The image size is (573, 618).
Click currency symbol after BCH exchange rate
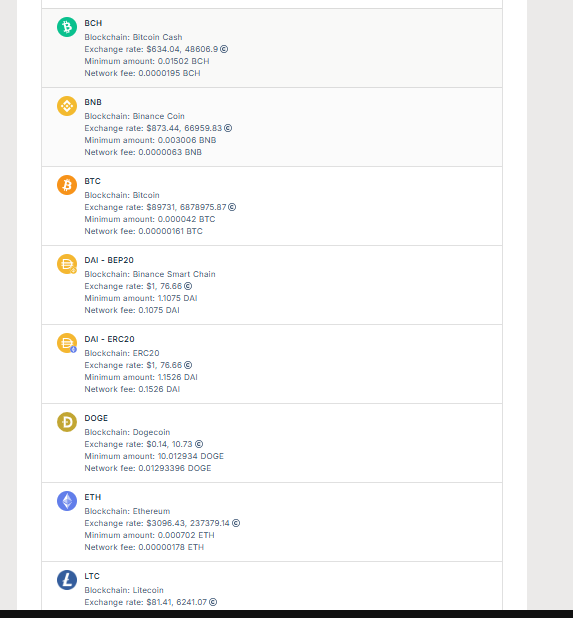pos(224,49)
